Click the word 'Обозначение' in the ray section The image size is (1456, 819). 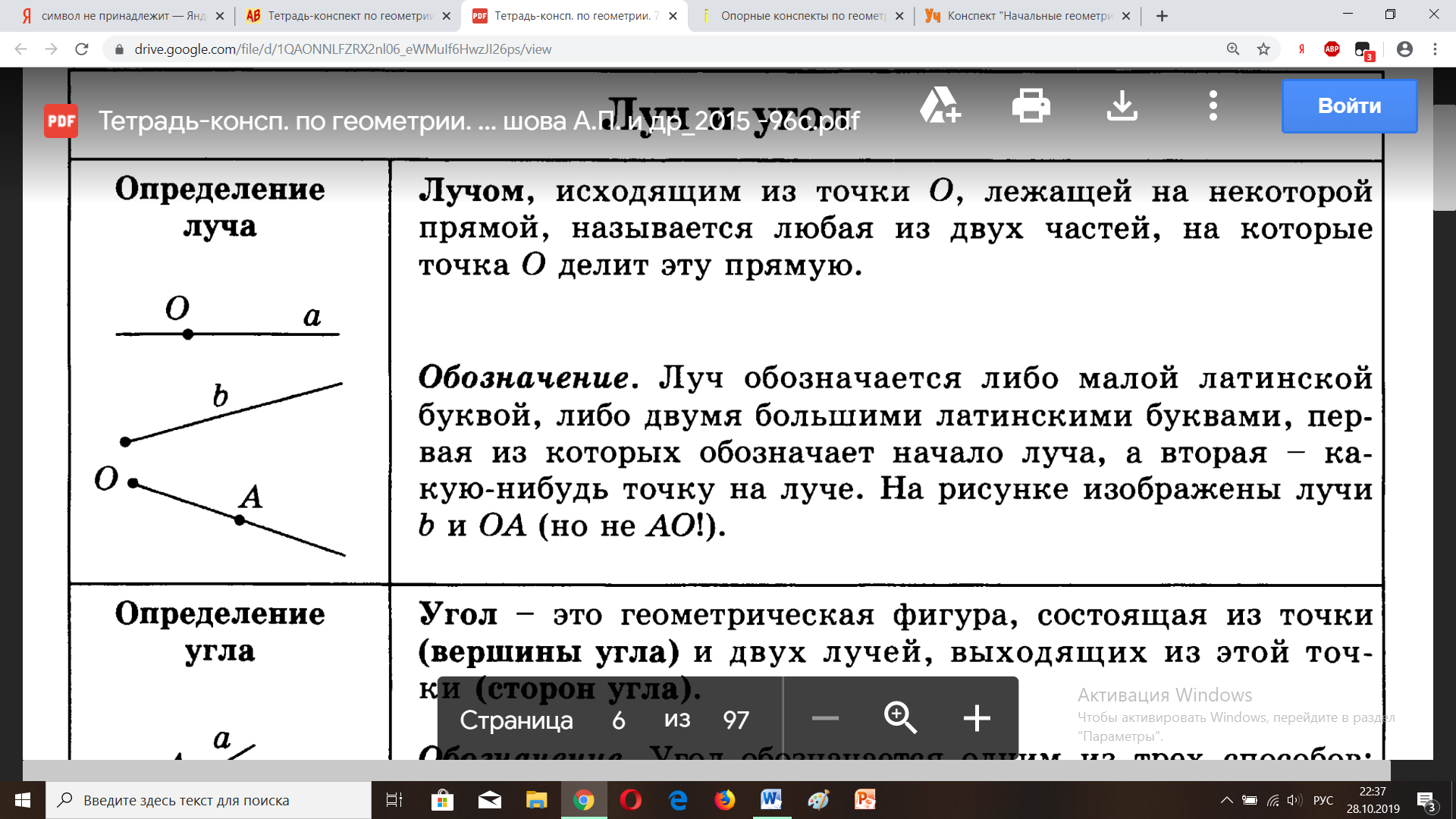tap(524, 377)
